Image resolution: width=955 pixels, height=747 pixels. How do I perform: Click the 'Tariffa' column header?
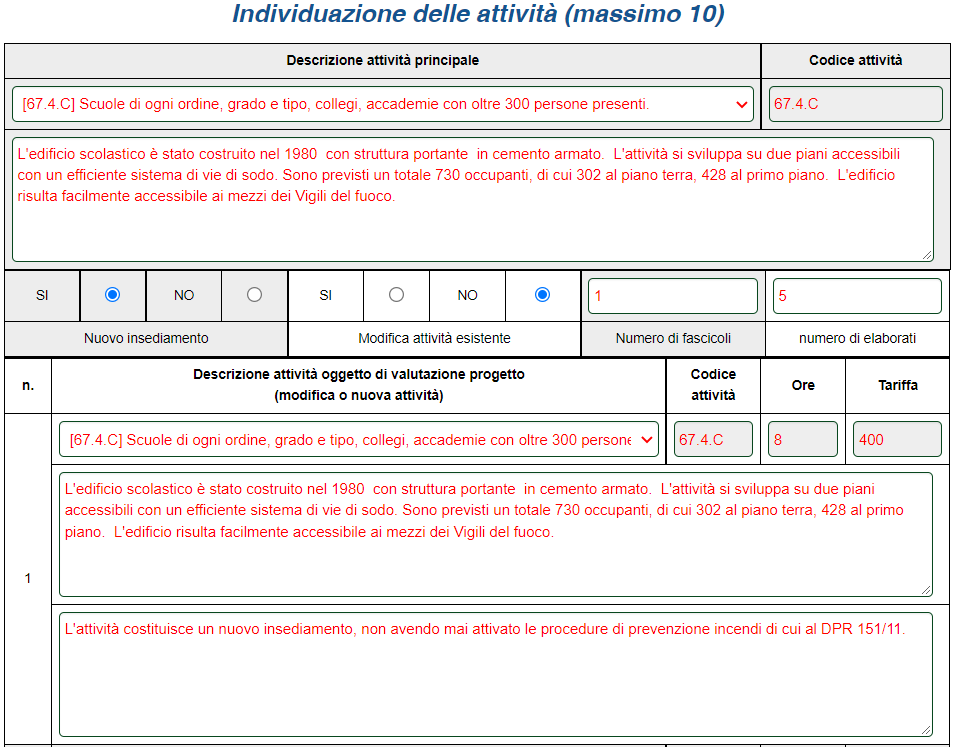coord(897,385)
